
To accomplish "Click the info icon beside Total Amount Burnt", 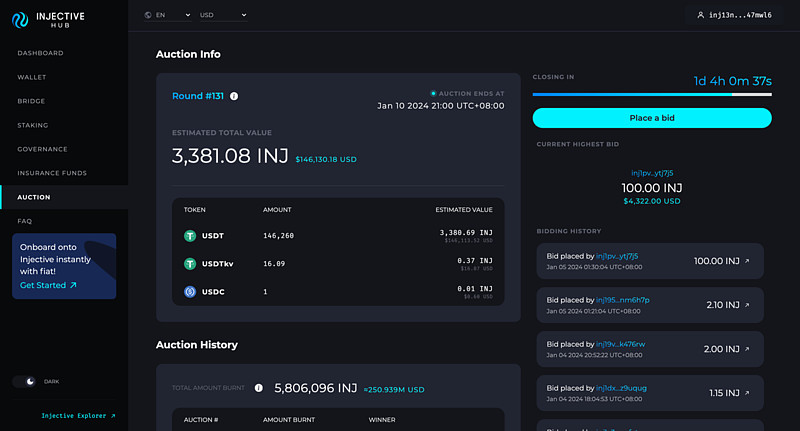I will pos(258,388).
